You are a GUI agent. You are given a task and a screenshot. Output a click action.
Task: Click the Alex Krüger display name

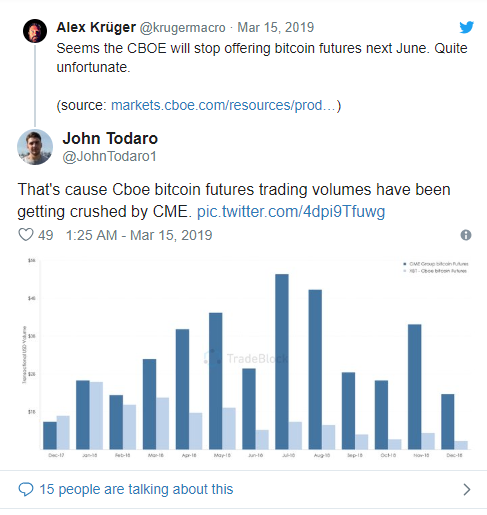[96, 27]
